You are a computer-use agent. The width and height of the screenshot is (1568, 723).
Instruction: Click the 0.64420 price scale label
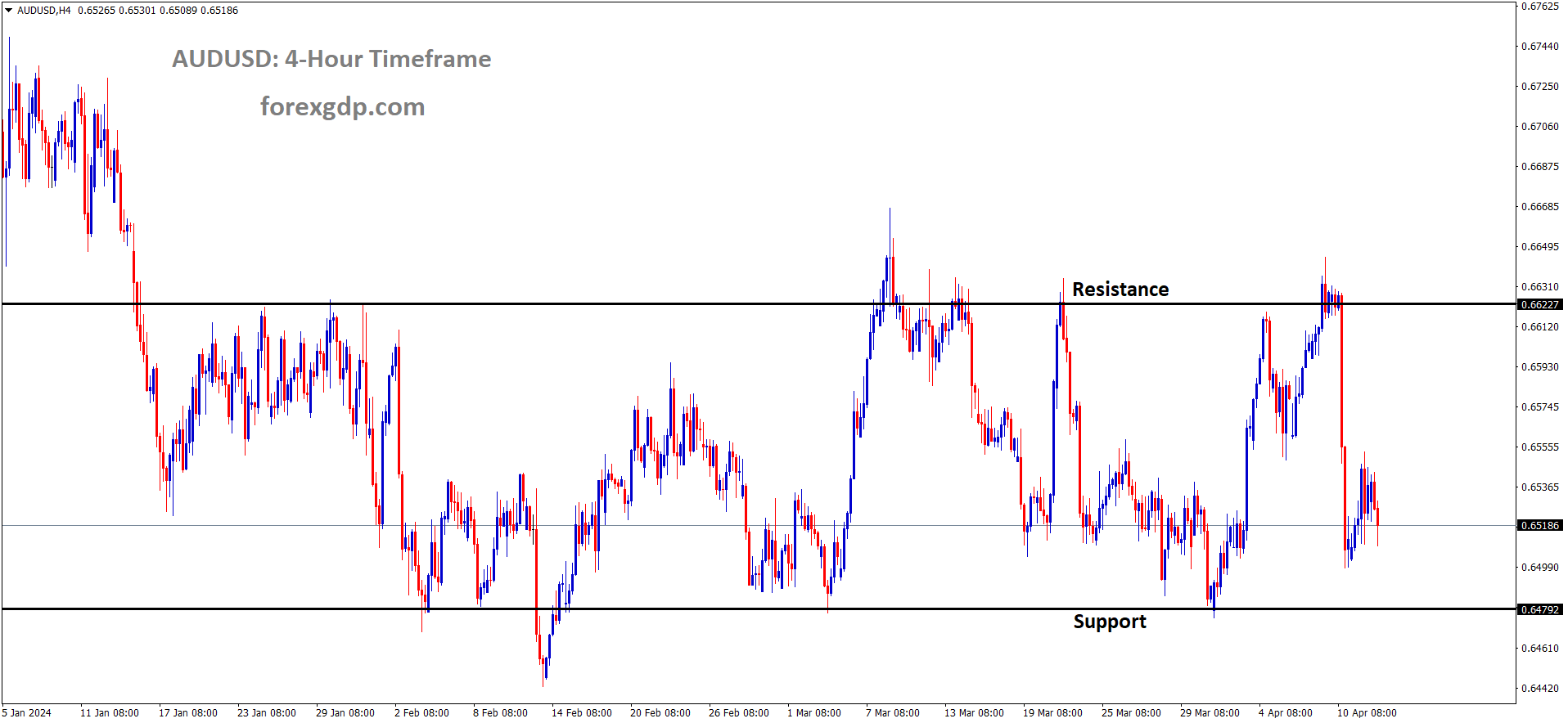[1540, 688]
